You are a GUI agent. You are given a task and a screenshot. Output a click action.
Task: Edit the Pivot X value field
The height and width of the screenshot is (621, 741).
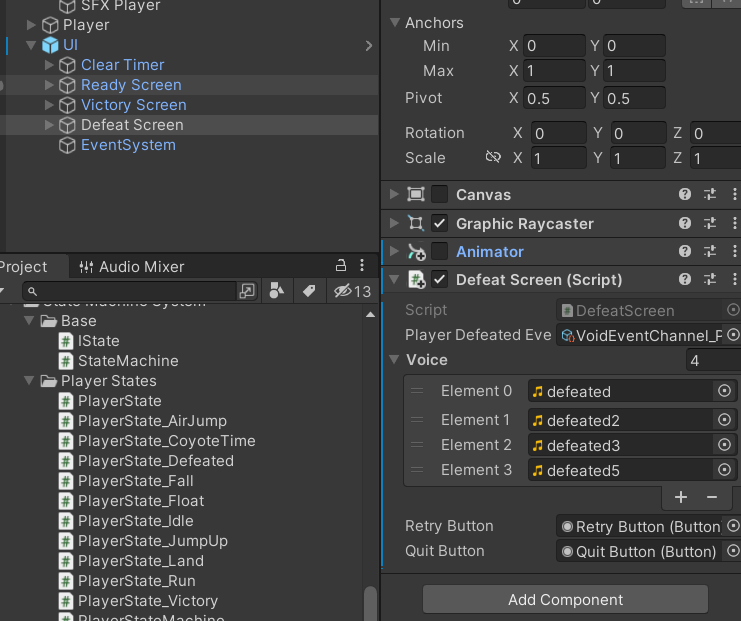click(554, 98)
